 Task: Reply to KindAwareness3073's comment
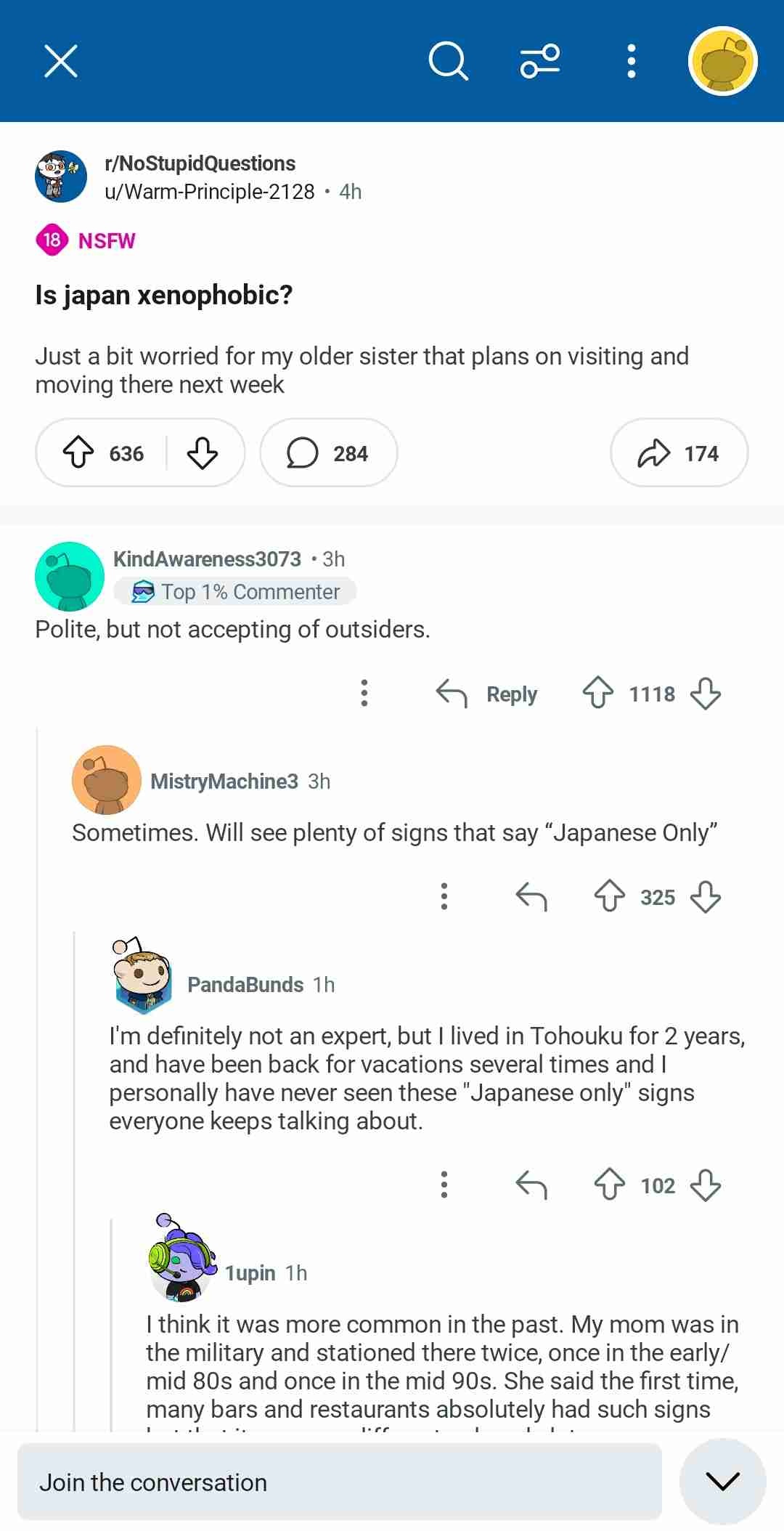(487, 694)
